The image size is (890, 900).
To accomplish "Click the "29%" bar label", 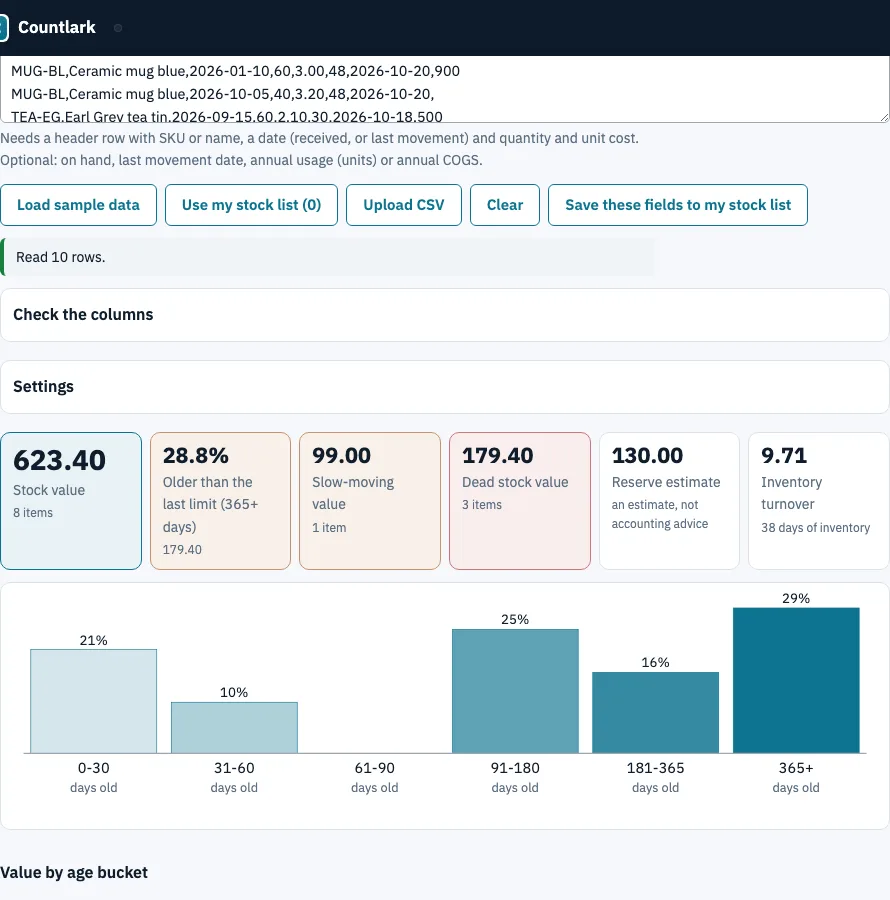I will pyautogui.click(x=796, y=598).
